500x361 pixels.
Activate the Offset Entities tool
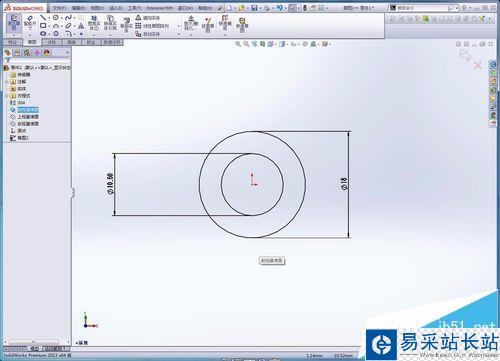pyautogui.click(x=126, y=24)
